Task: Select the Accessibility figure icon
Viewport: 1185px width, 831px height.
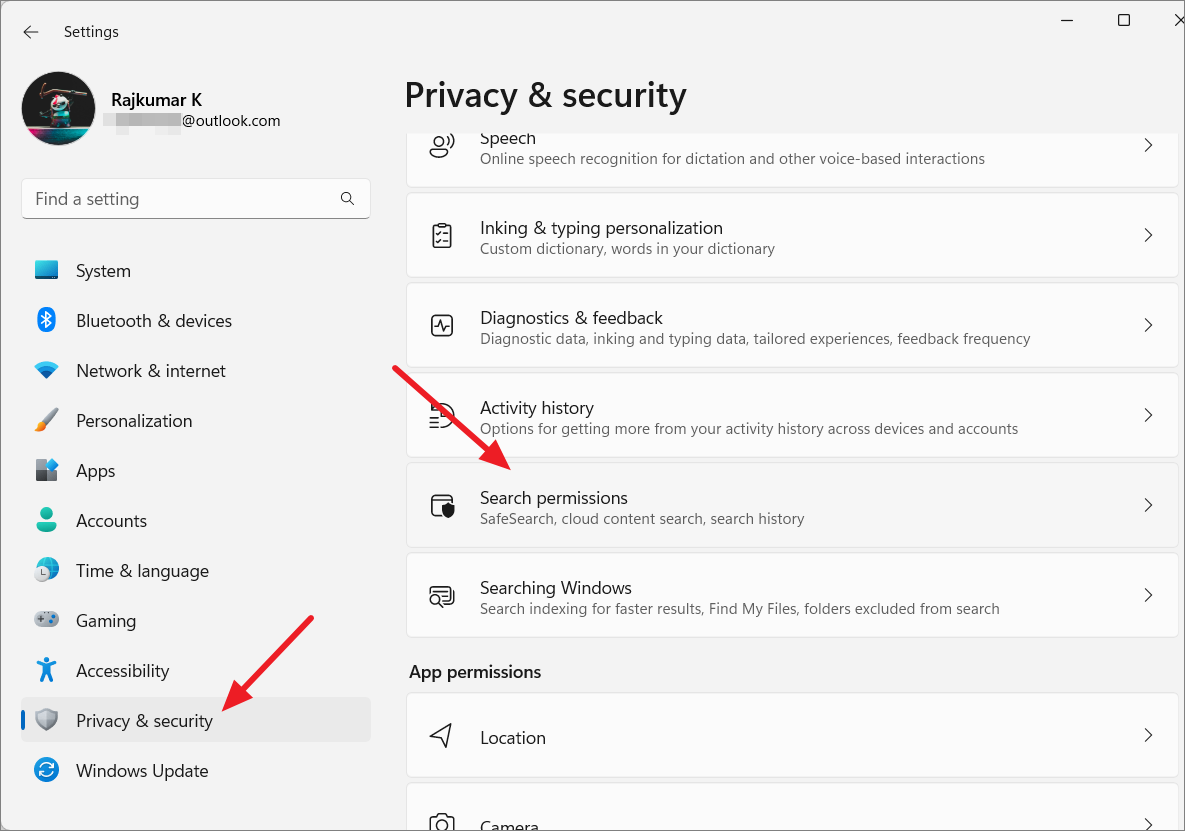Action: pos(47,670)
